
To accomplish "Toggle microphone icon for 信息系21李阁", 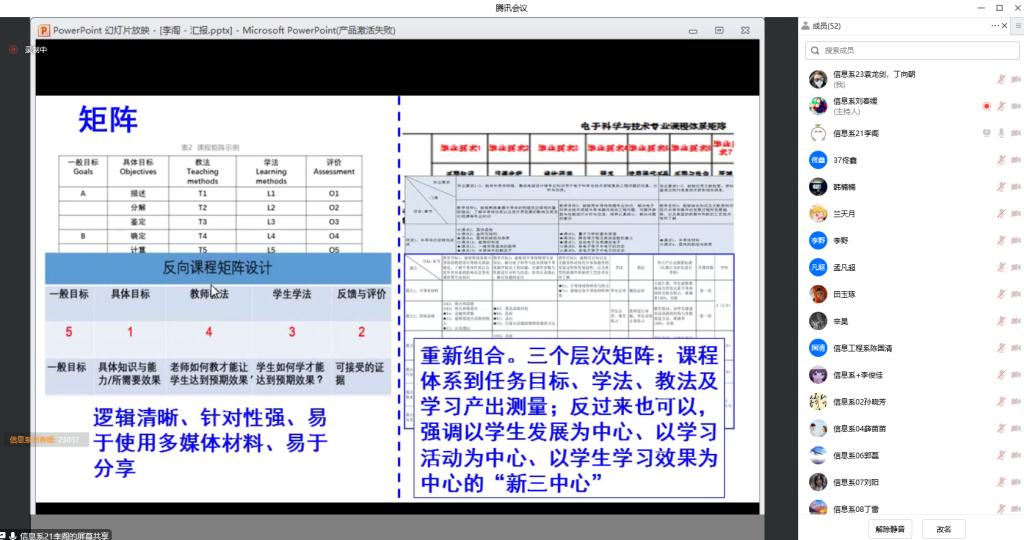I will [1000, 132].
